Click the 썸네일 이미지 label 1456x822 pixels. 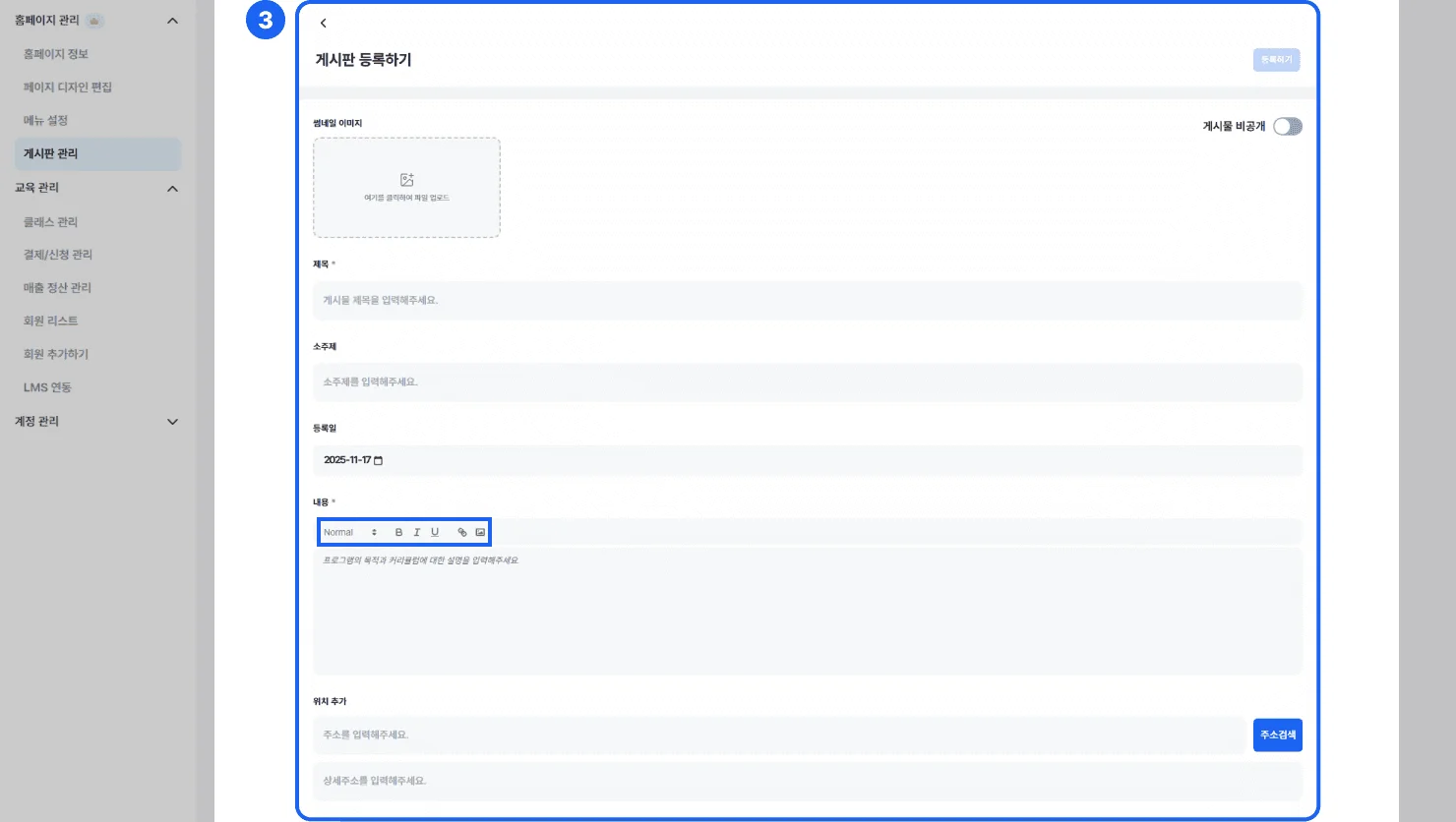pos(337,124)
